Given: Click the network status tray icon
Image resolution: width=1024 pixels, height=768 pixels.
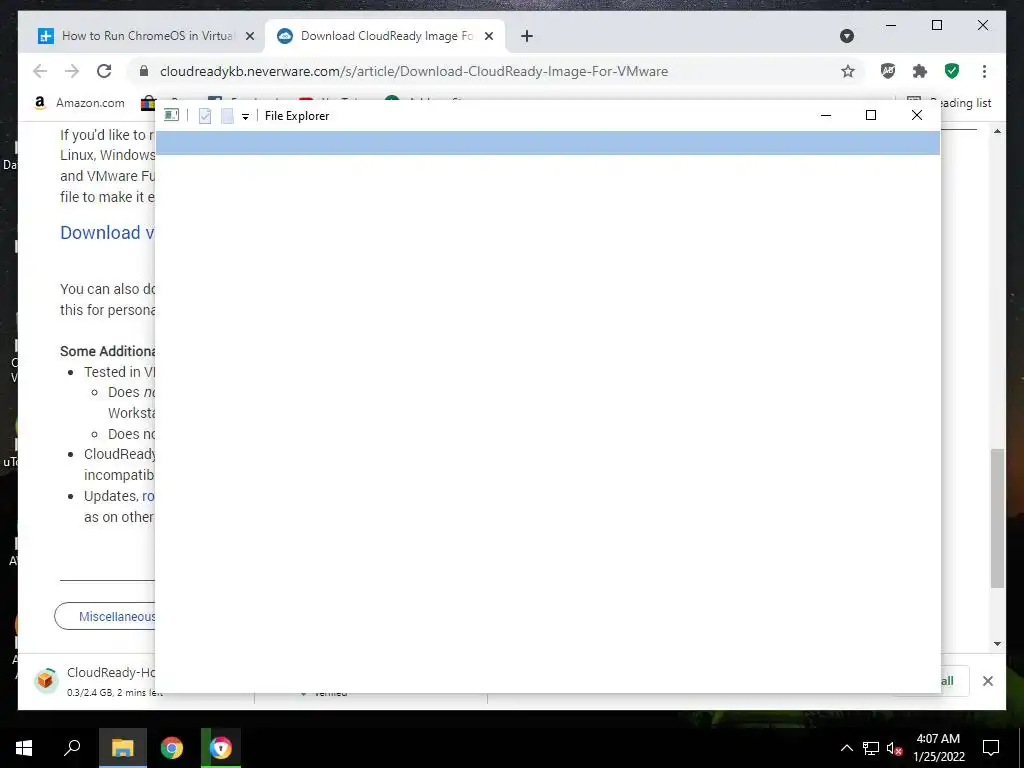Looking at the screenshot, I should (x=871, y=748).
